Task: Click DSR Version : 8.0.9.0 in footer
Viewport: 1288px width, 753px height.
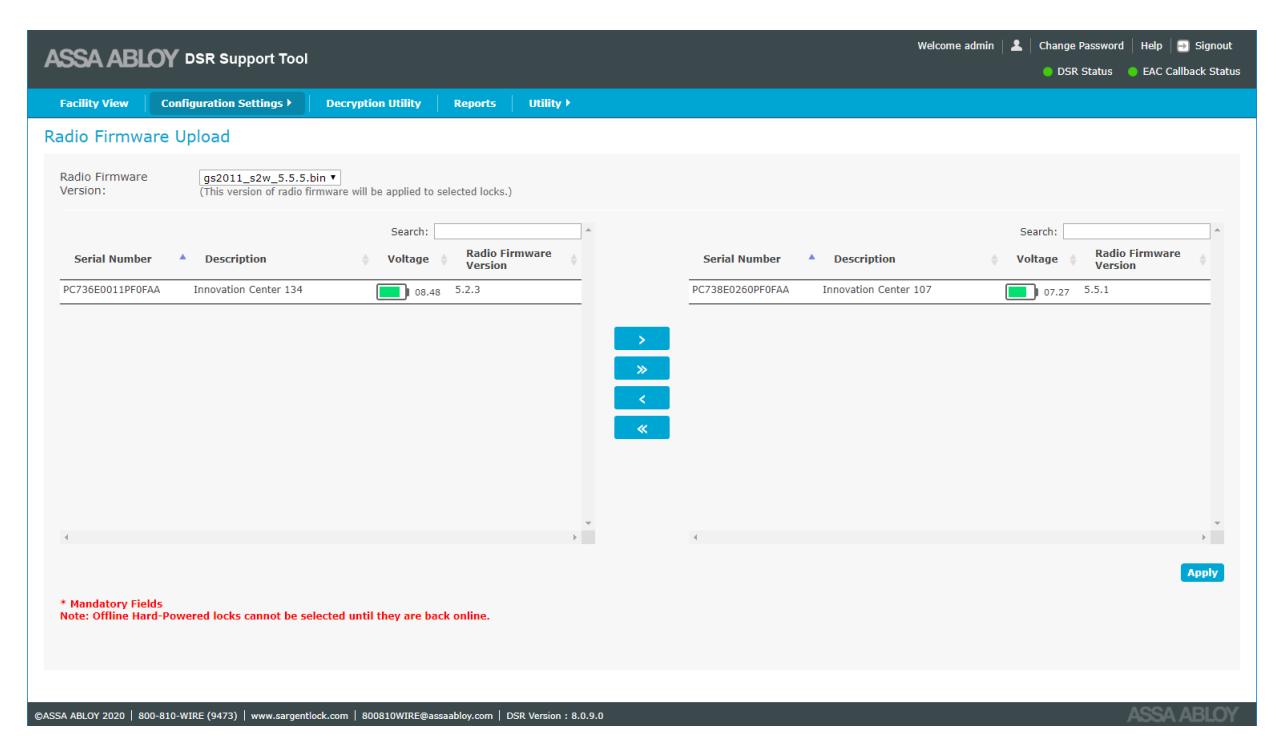Action: (555, 715)
